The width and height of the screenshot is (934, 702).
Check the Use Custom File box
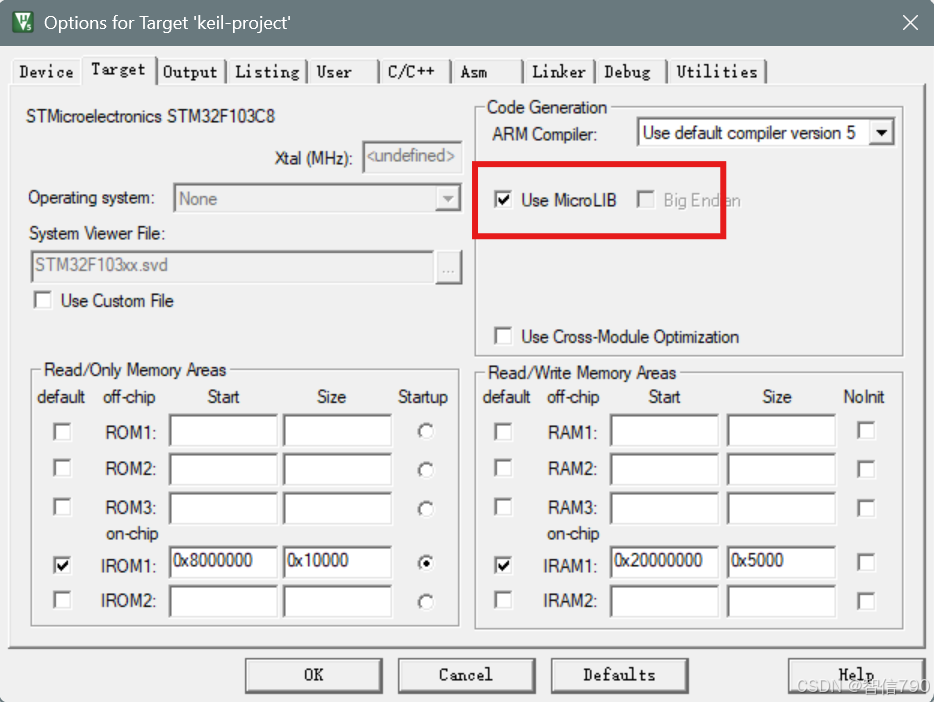pos(43,300)
